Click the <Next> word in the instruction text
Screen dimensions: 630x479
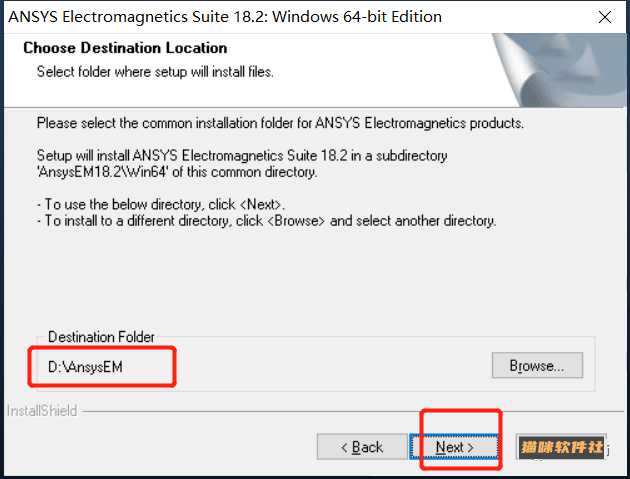(x=261, y=205)
